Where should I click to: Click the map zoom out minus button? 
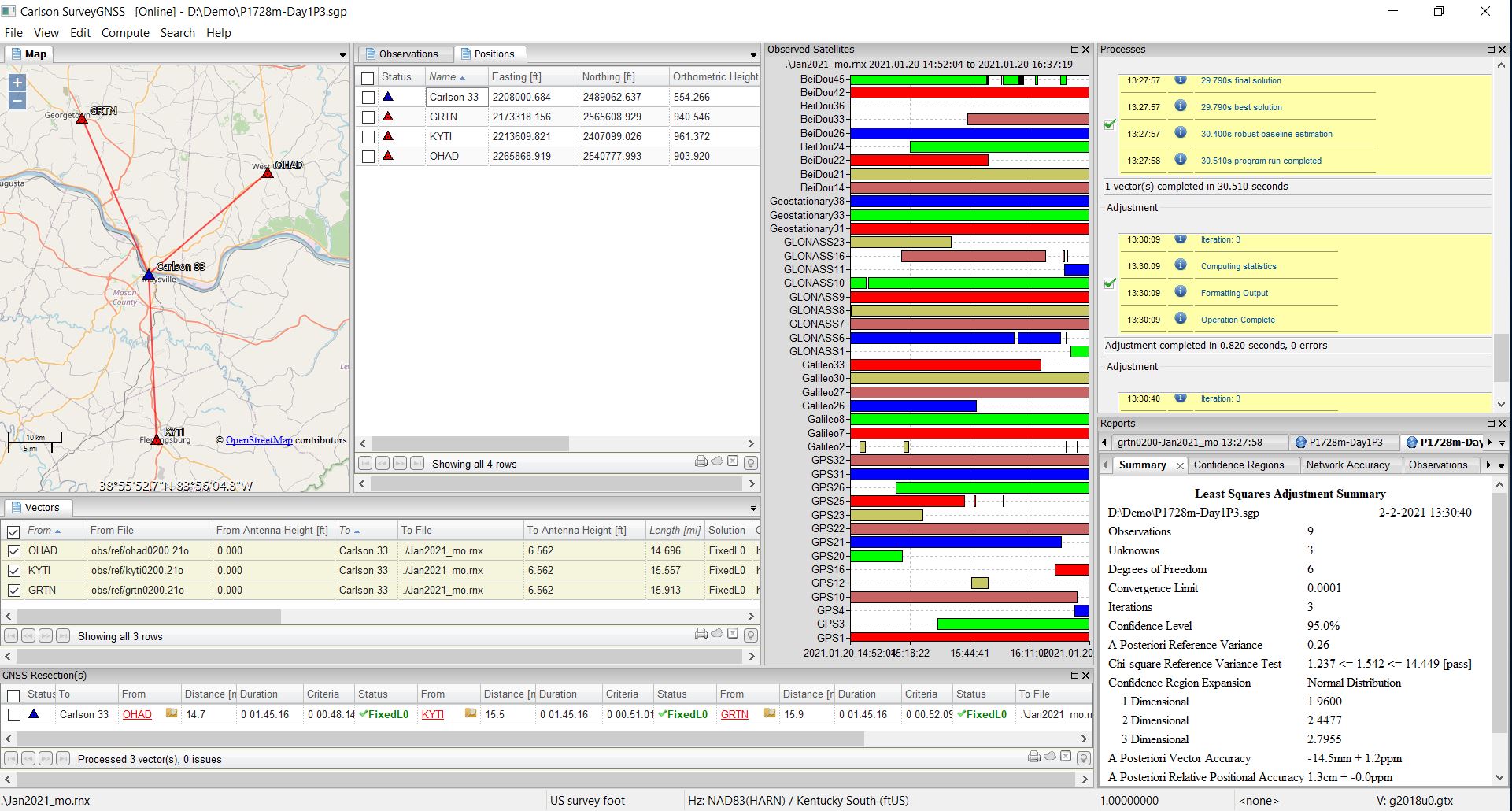16,100
